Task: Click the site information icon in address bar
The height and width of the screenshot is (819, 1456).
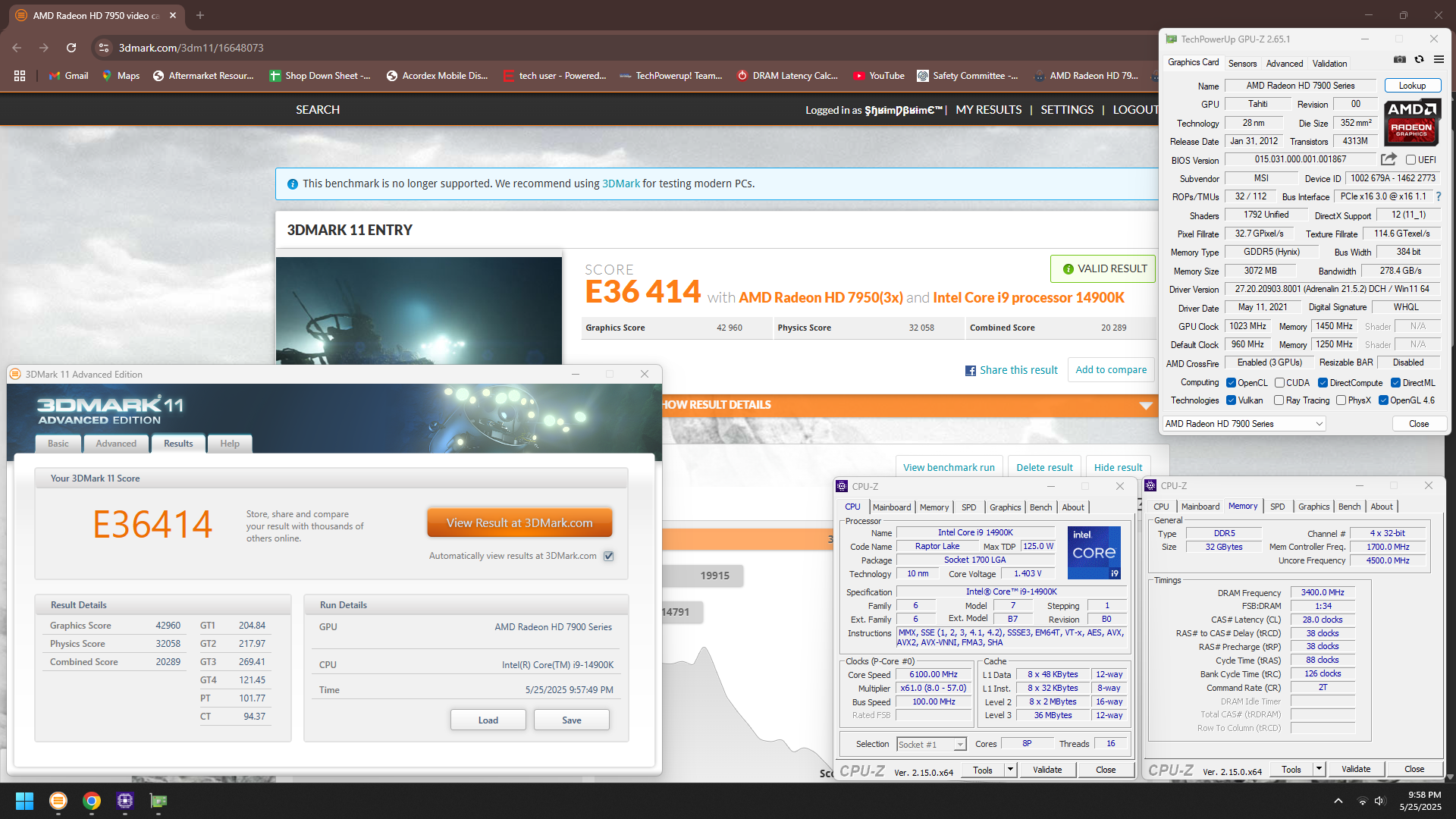Action: pyautogui.click(x=104, y=48)
